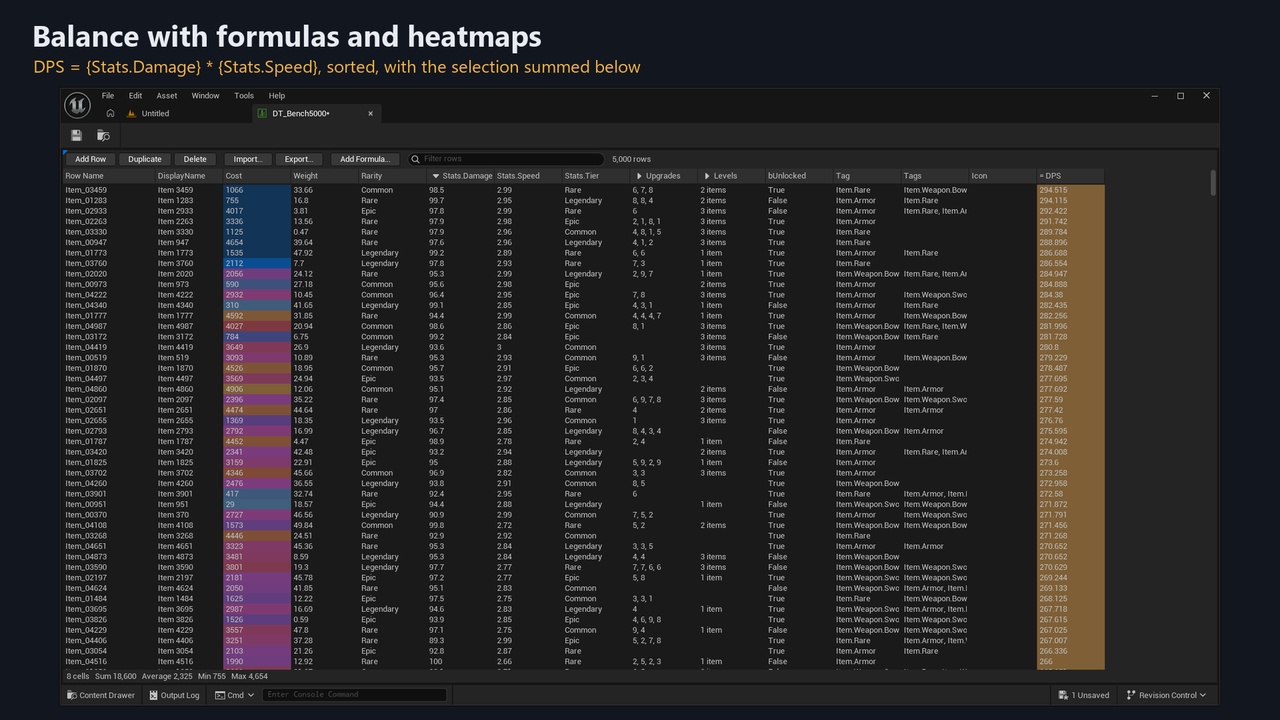Close the DT_Bench5000 tab

pyautogui.click(x=370, y=114)
